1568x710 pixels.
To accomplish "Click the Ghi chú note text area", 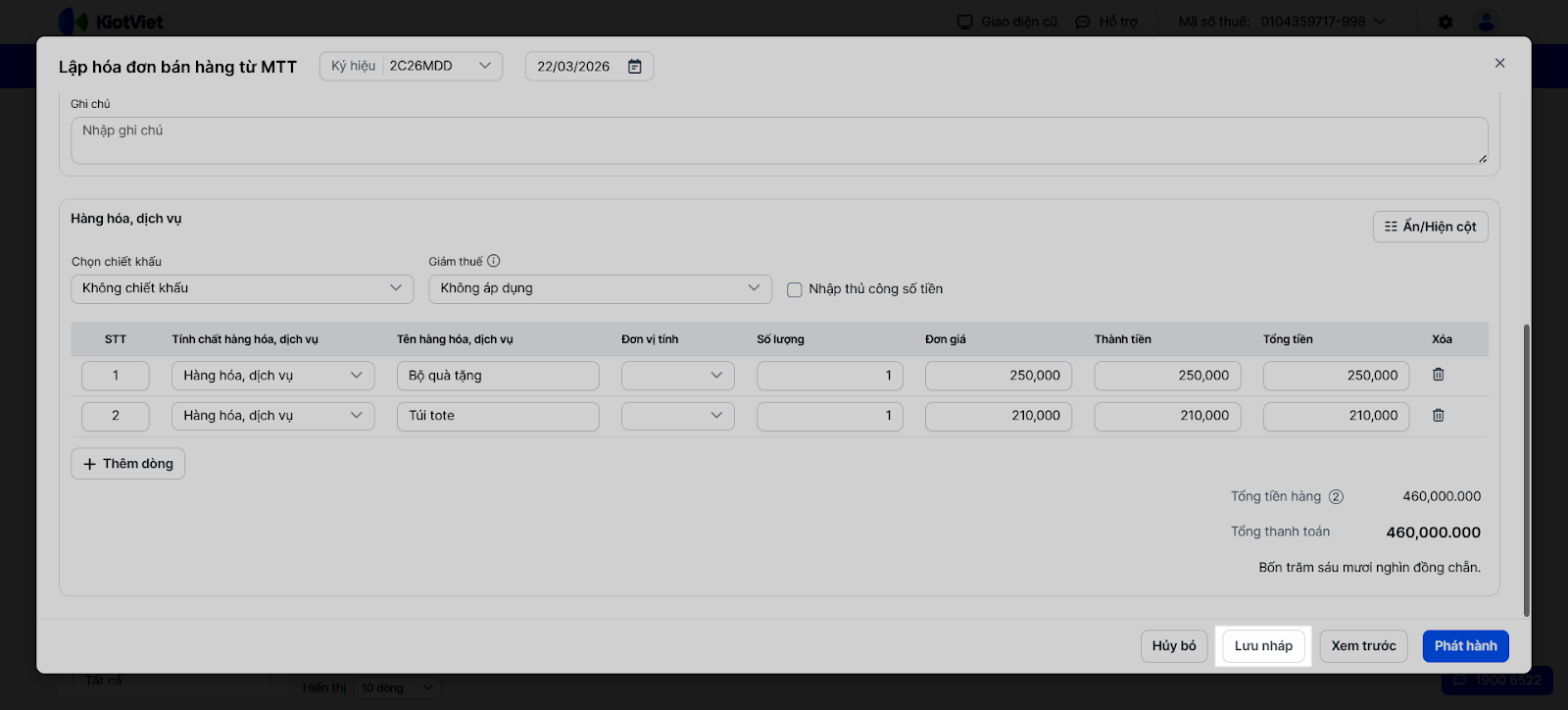I will [779, 140].
